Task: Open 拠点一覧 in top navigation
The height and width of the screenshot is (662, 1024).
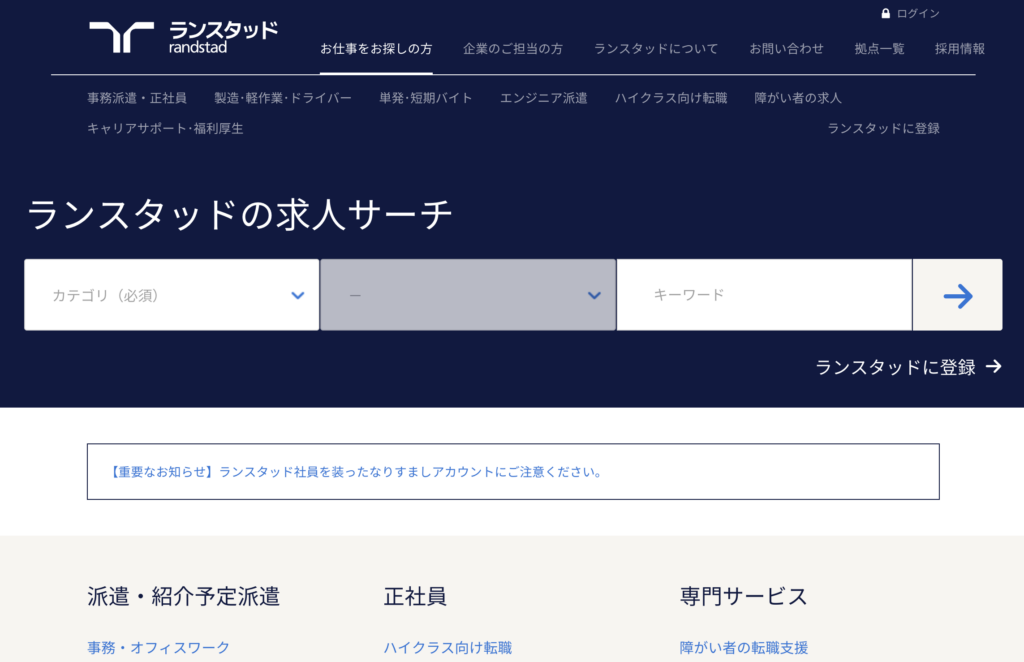Action: (879, 48)
